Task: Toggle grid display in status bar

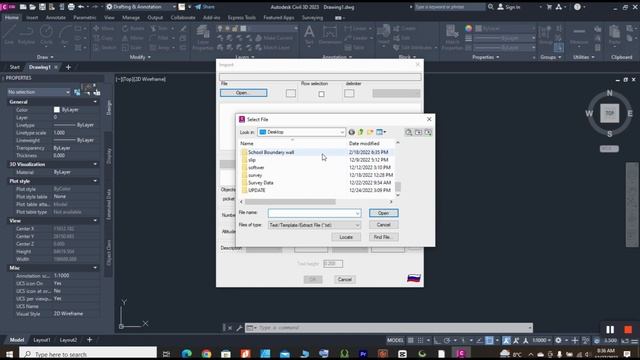Action: (411, 340)
